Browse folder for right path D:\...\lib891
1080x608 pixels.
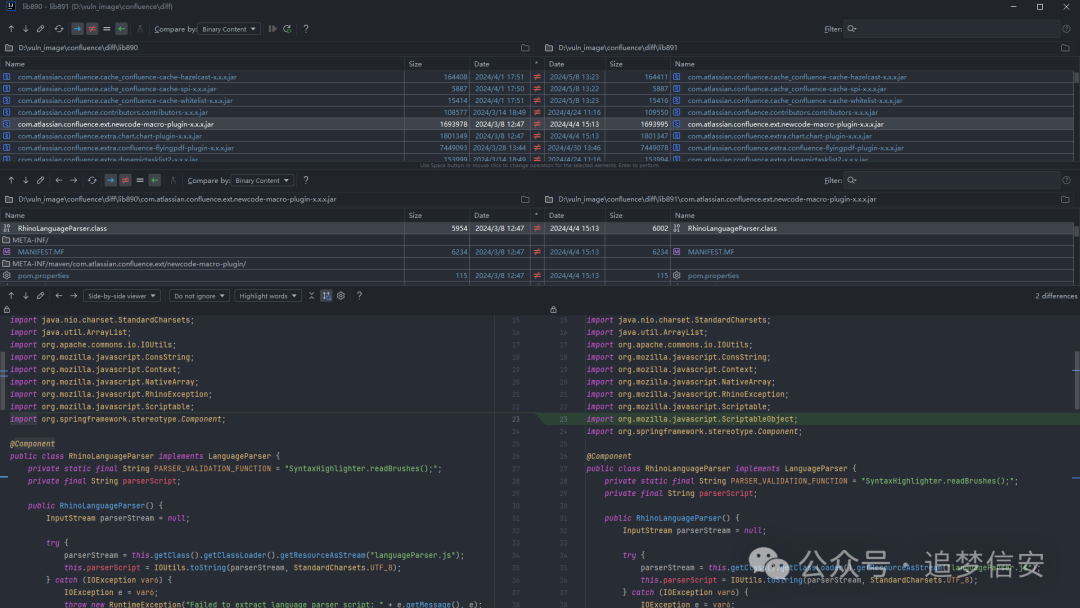coord(1066,48)
